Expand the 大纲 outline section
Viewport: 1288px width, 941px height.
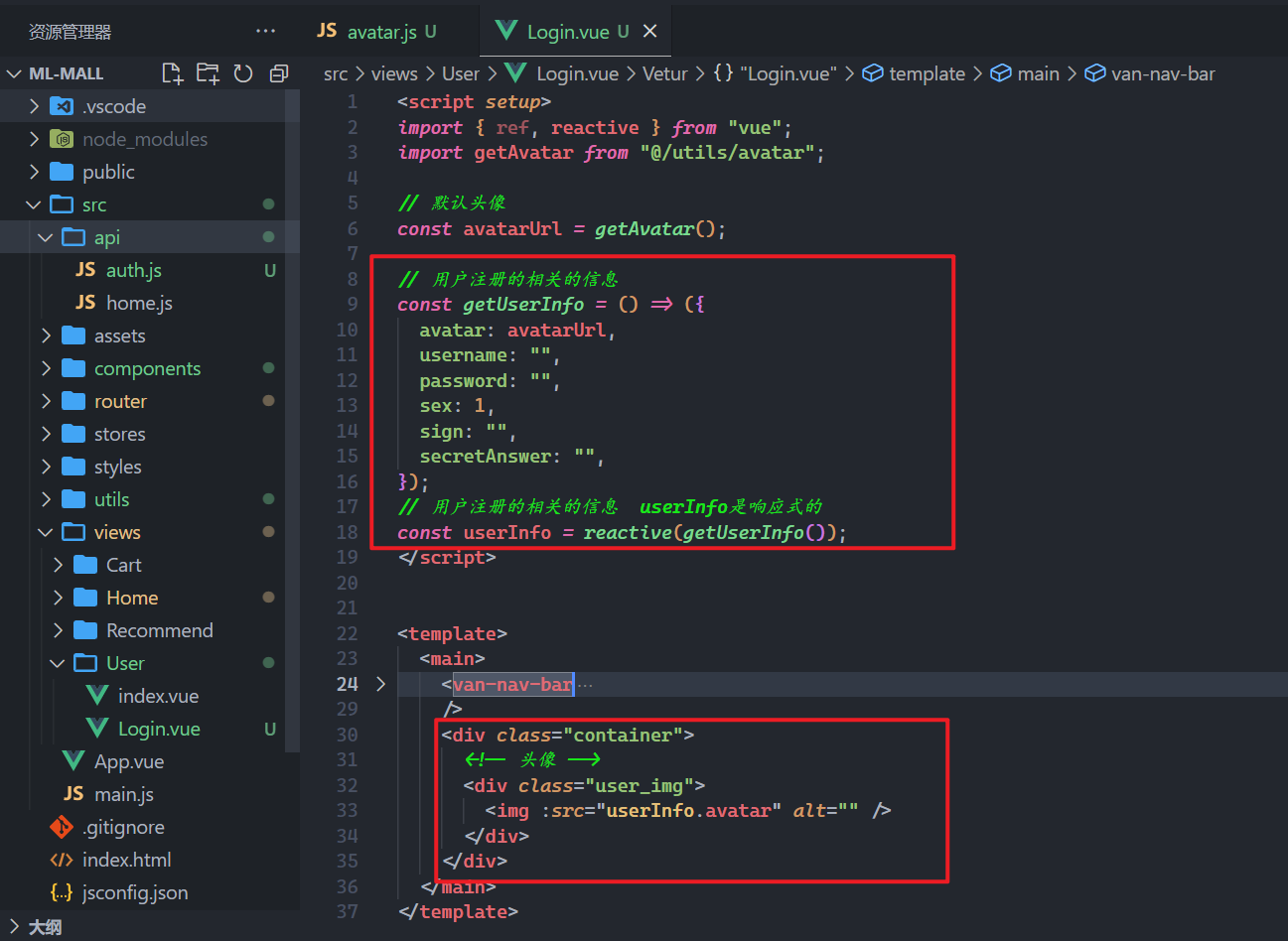click(14, 927)
